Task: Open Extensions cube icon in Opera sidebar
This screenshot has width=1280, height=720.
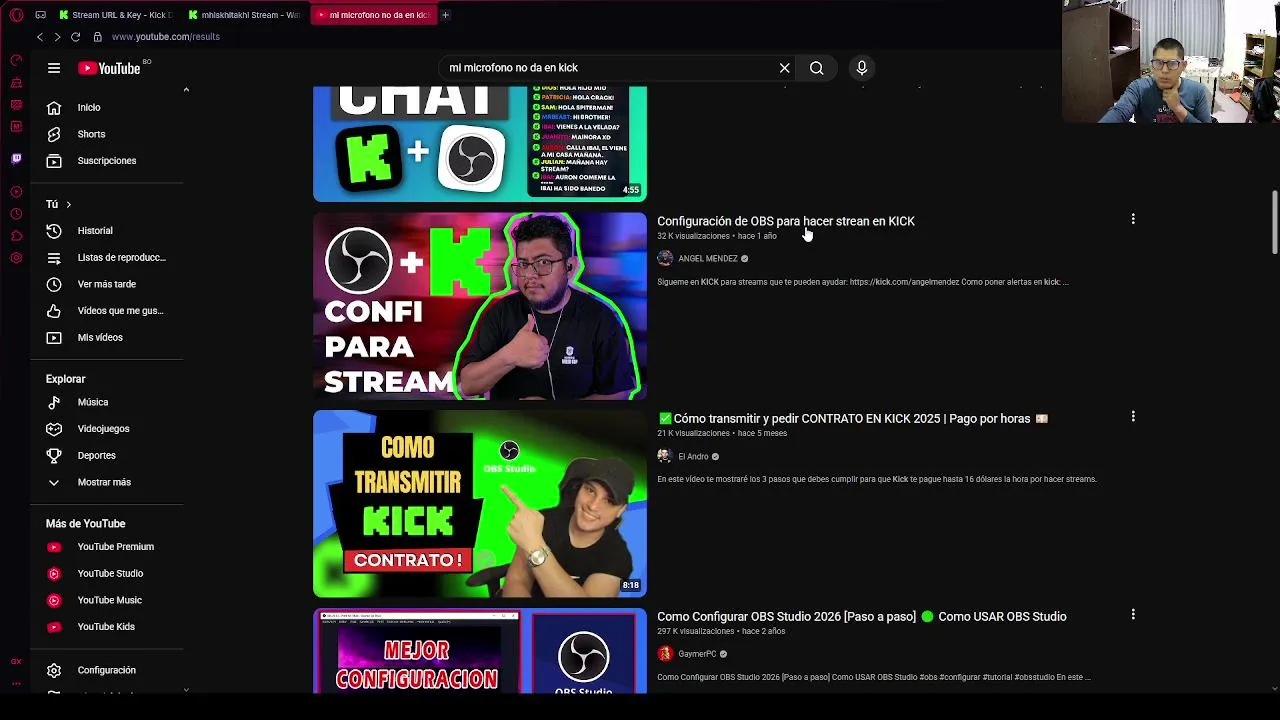Action: tap(16, 236)
